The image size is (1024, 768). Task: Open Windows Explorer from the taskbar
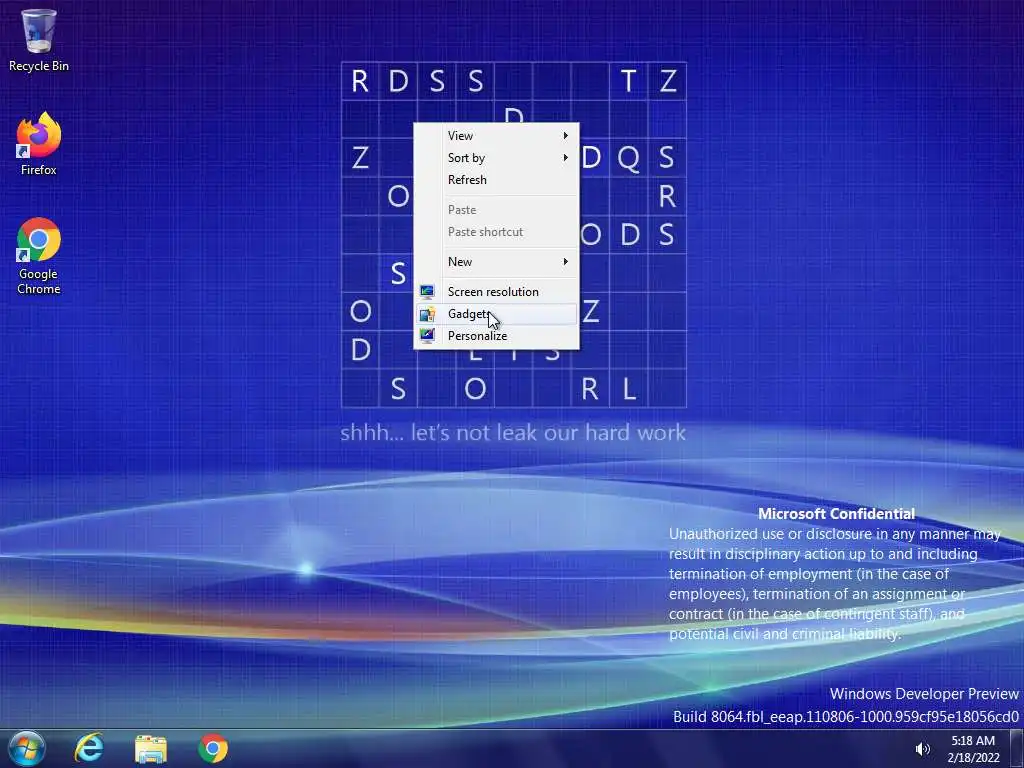151,748
